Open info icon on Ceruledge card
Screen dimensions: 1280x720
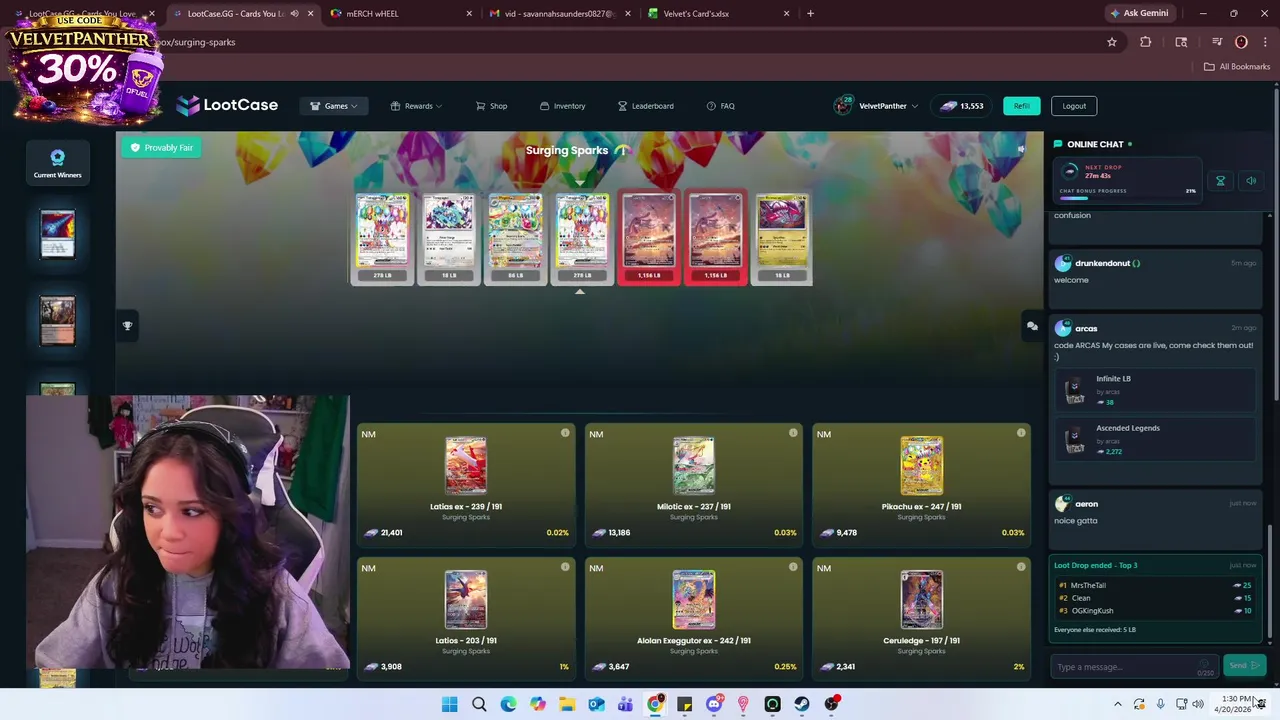coord(1021,567)
